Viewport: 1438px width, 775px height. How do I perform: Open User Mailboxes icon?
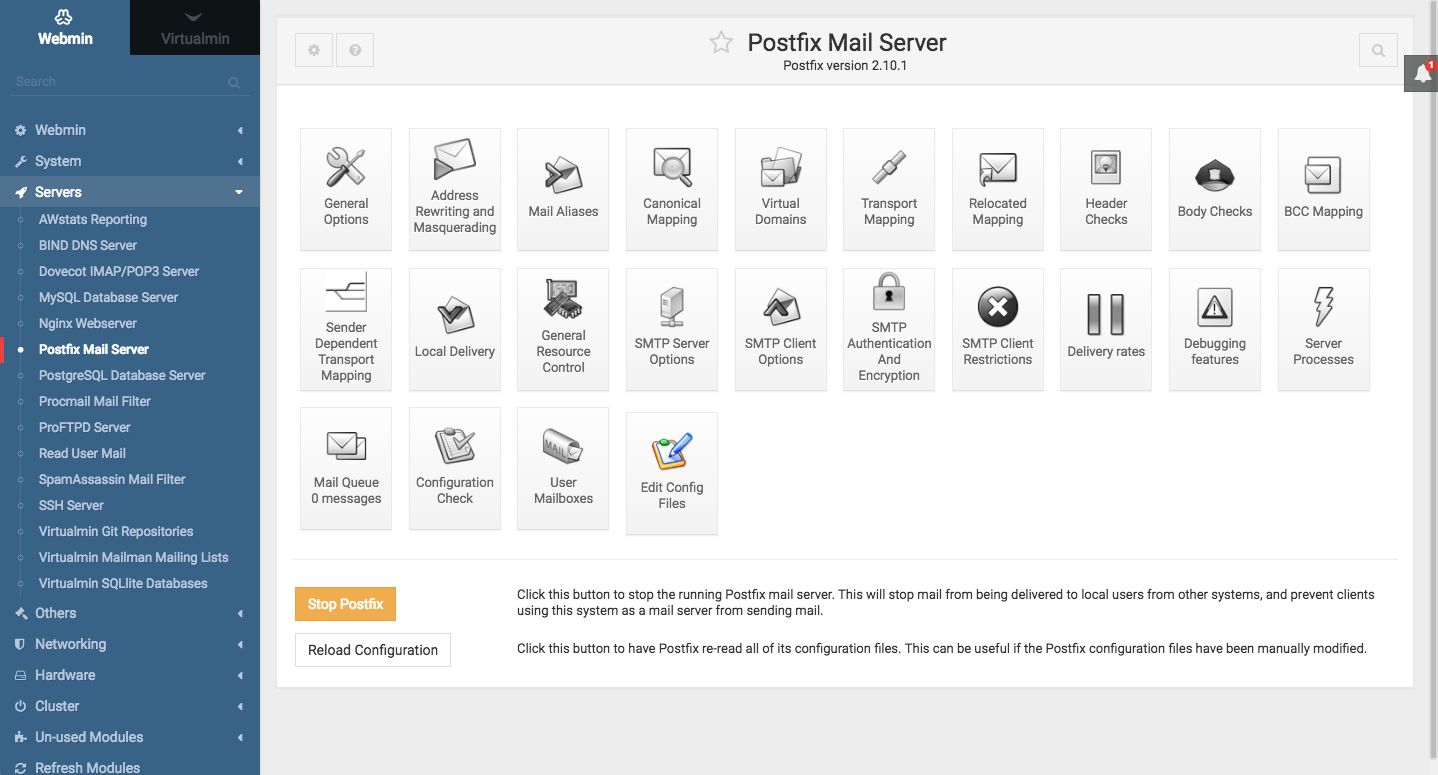click(563, 468)
